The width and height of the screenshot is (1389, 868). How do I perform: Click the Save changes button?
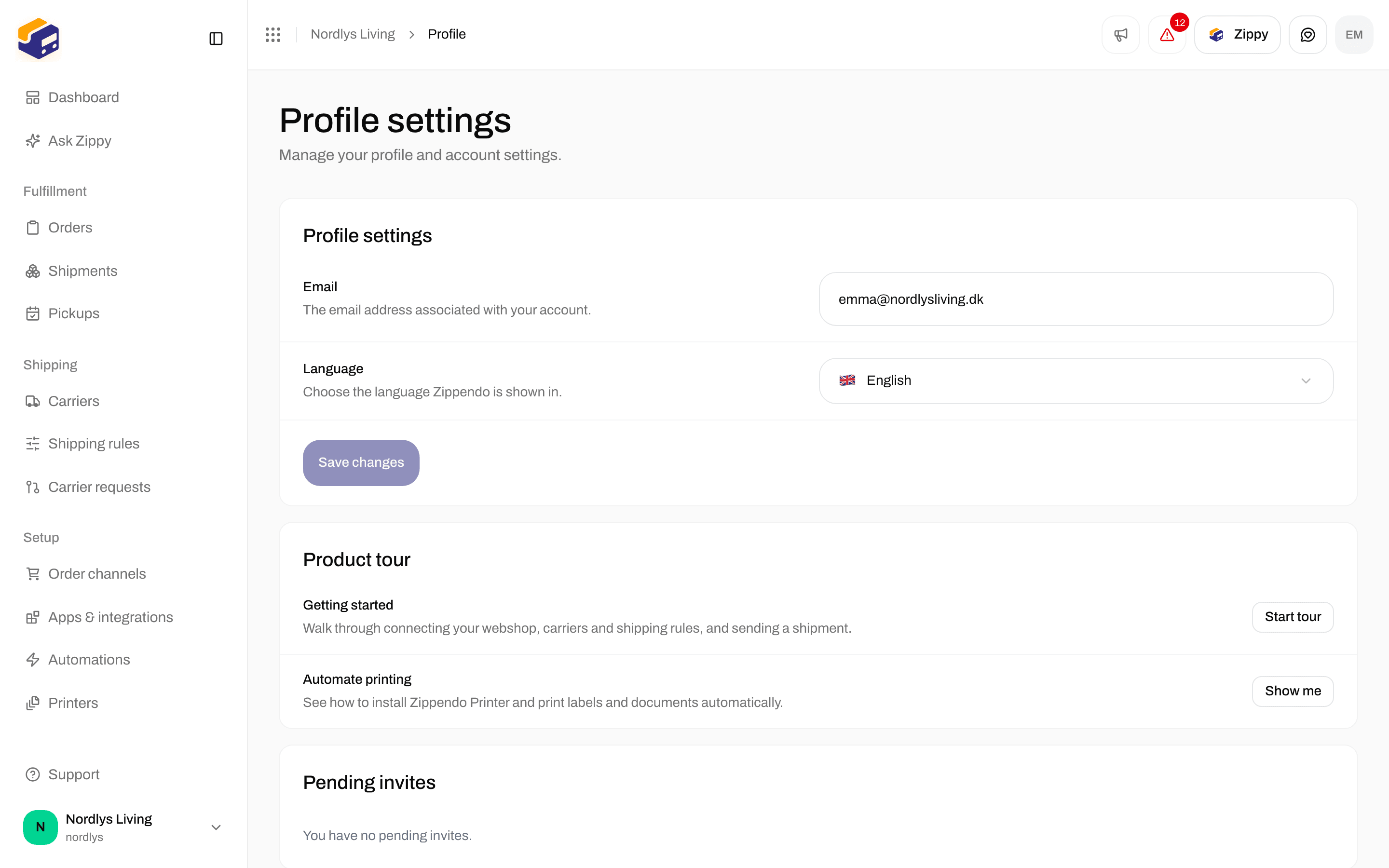click(x=361, y=463)
